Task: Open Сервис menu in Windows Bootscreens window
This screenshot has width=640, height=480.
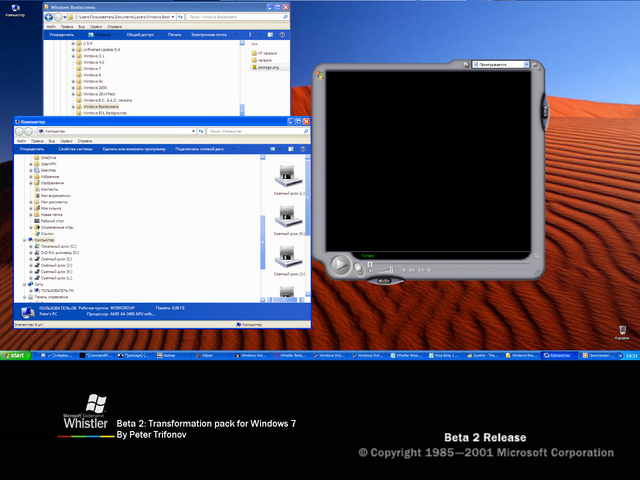Action: (96, 27)
